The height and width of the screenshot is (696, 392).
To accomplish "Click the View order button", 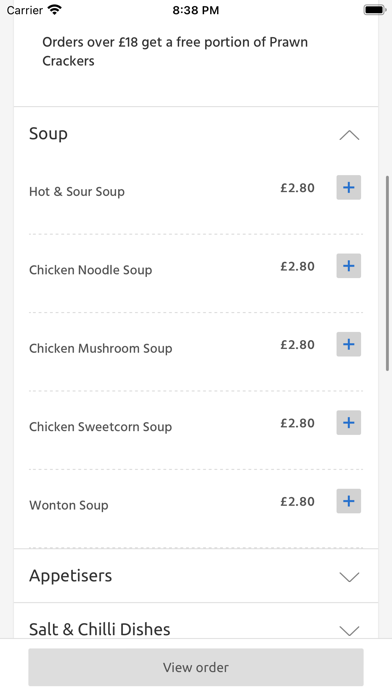I will (x=196, y=667).
